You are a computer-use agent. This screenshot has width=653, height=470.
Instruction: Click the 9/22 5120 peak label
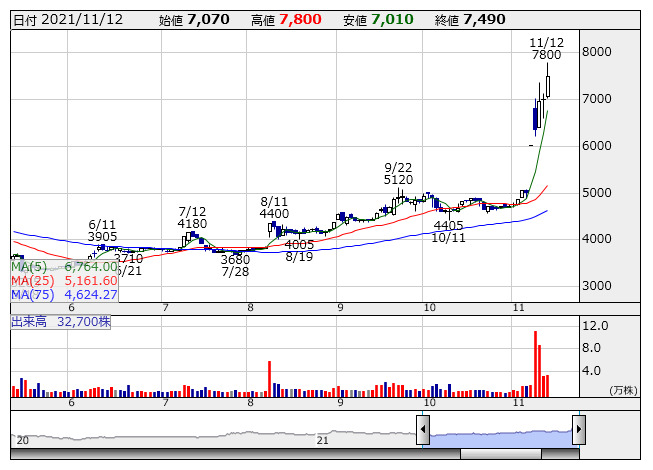click(399, 173)
